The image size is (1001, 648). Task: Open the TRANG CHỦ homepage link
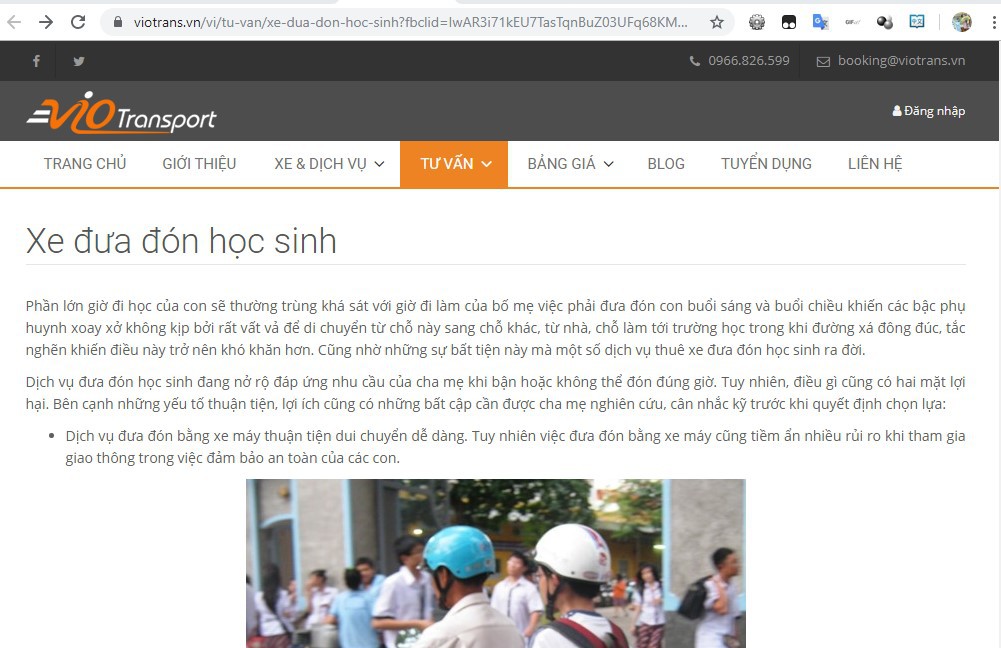84,163
